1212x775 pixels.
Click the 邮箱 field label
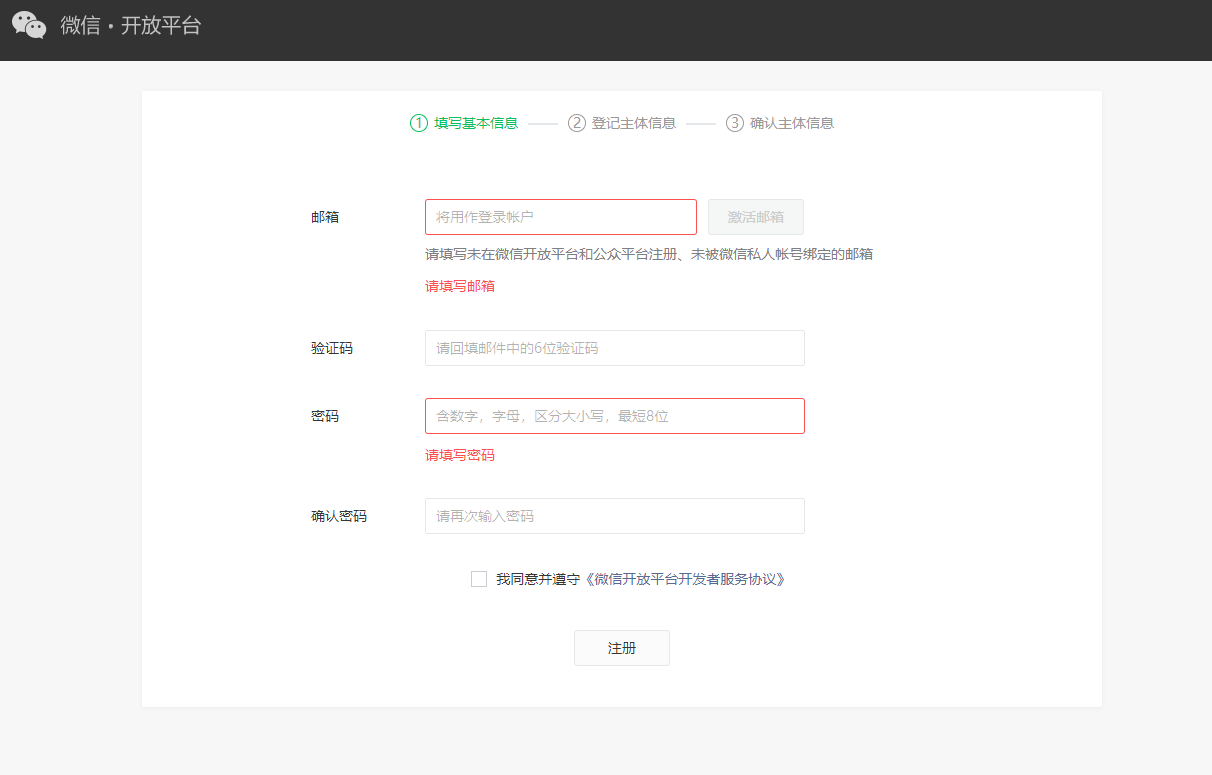coord(325,217)
